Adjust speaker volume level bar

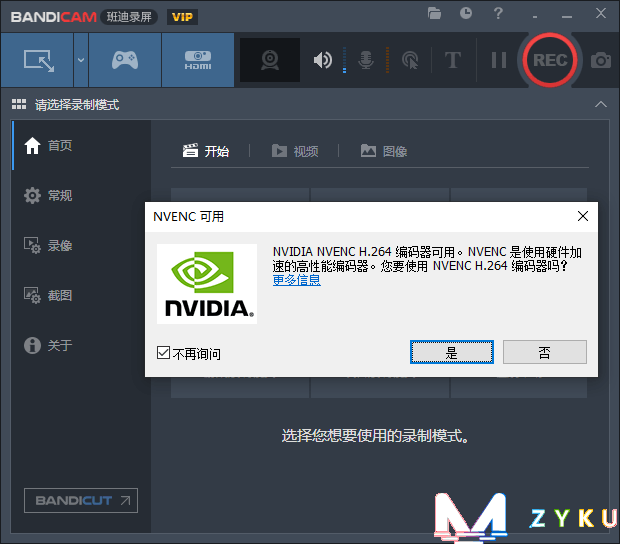344,60
